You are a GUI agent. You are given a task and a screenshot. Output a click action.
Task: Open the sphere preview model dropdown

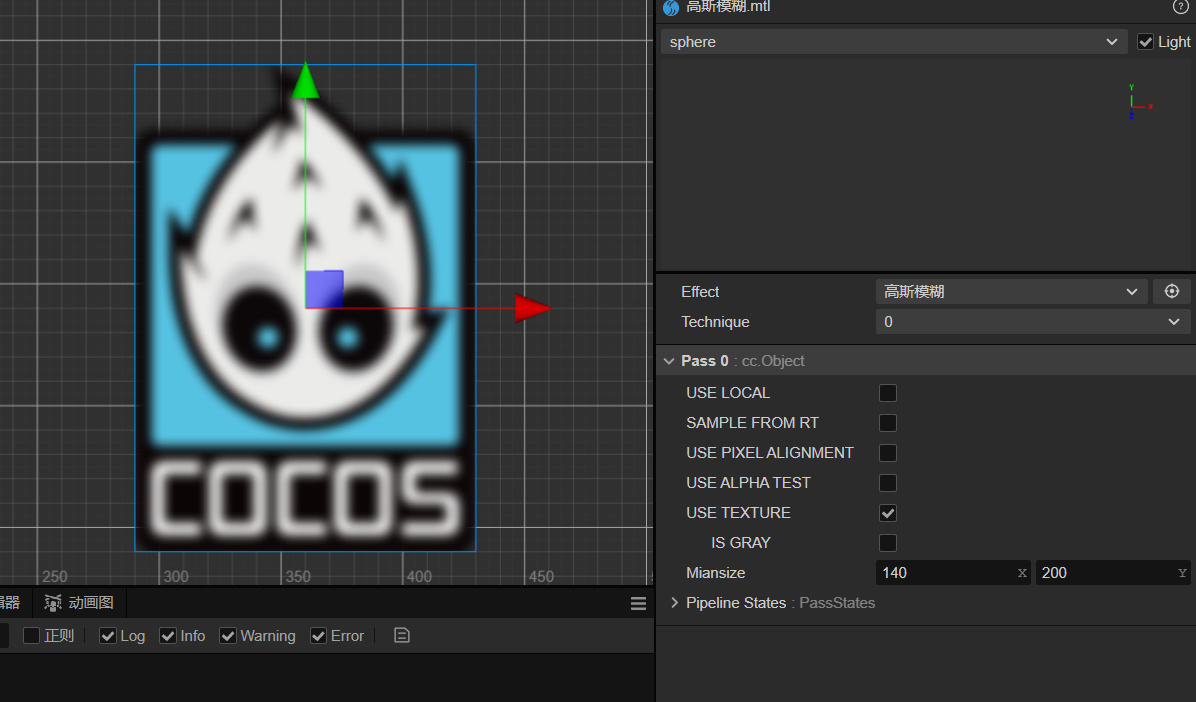(894, 42)
